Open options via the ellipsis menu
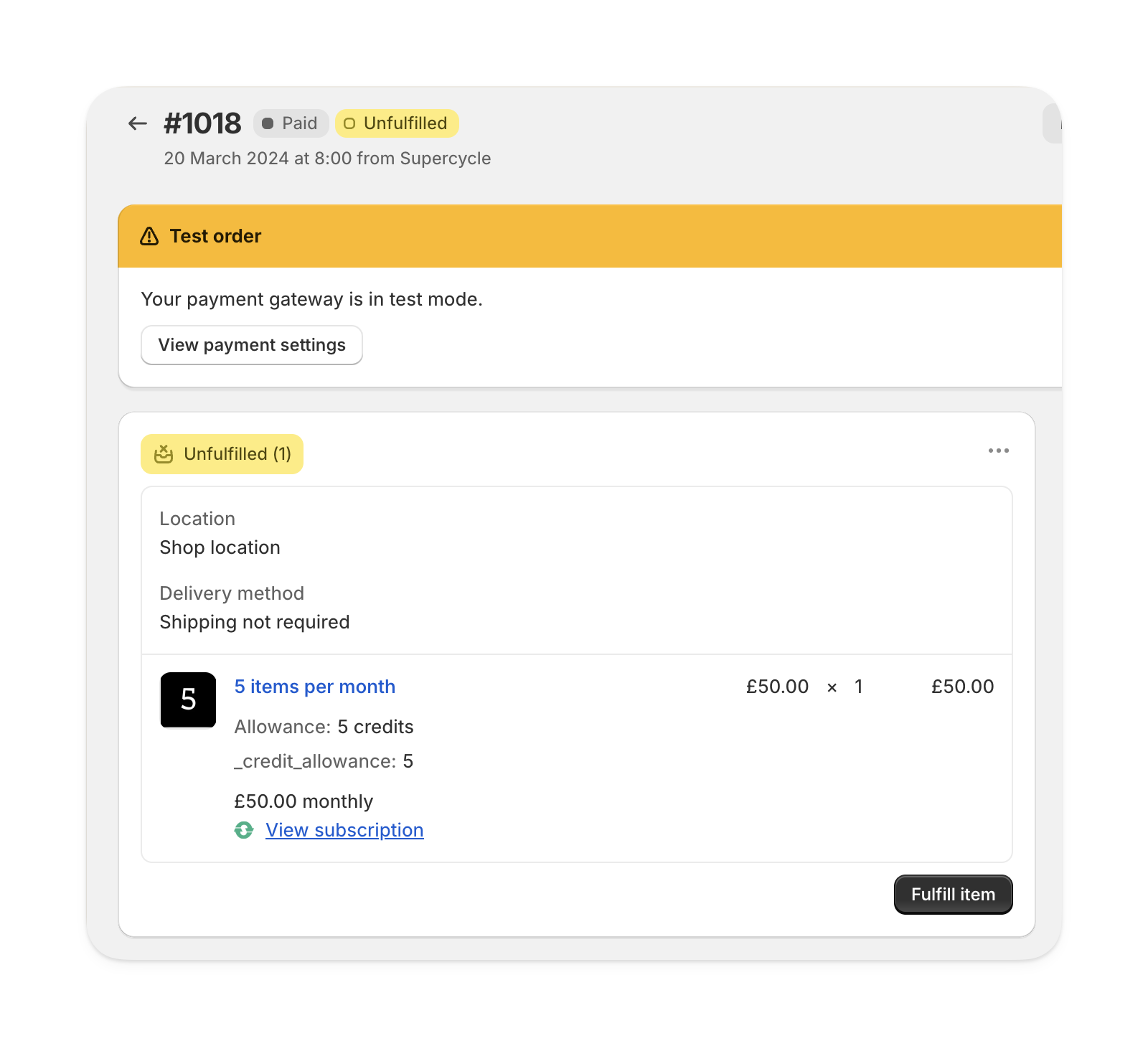Screen dimensions: 1148x1046 [999, 451]
